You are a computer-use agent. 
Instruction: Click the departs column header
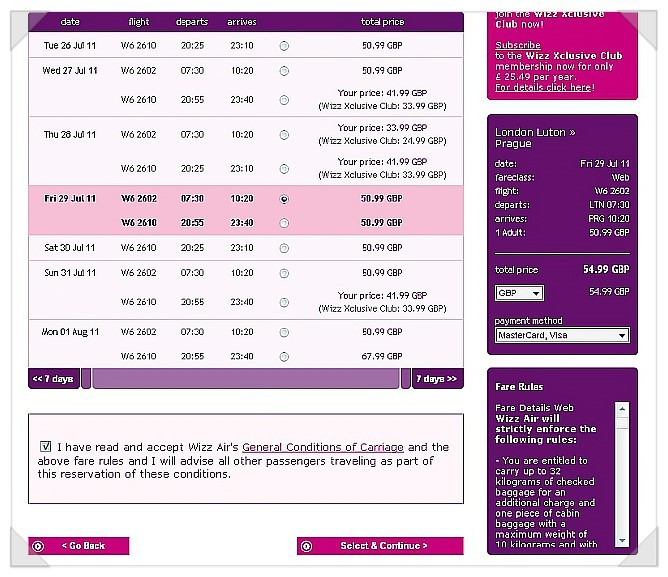click(x=192, y=22)
